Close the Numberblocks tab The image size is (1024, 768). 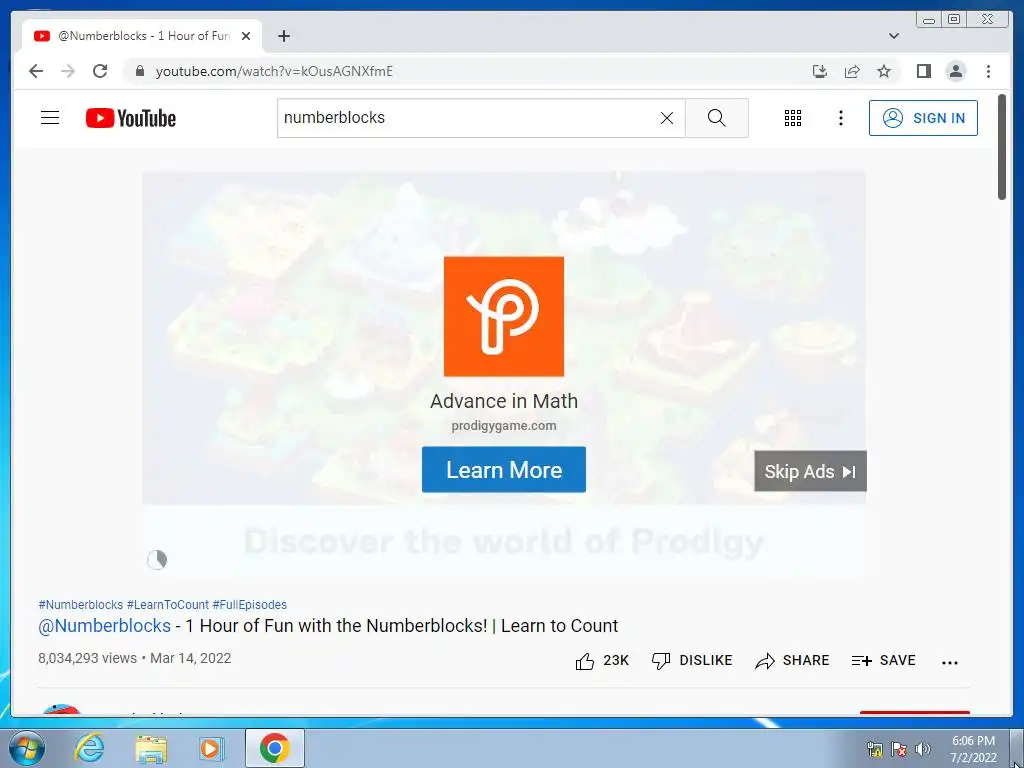(246, 36)
